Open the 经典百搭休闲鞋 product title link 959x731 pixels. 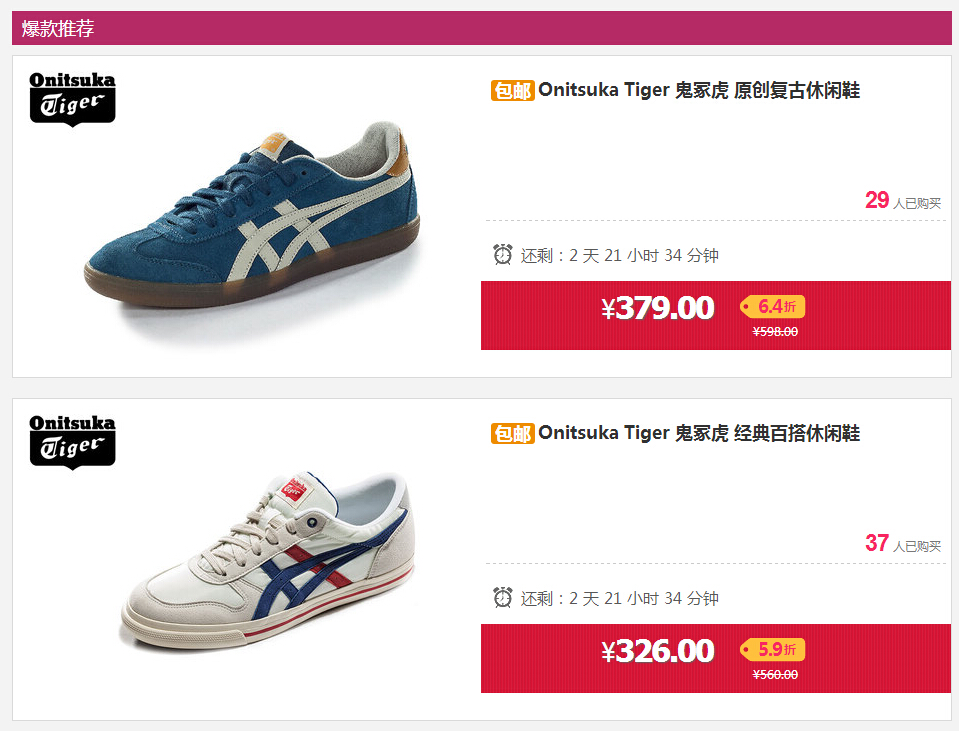[x=699, y=434]
